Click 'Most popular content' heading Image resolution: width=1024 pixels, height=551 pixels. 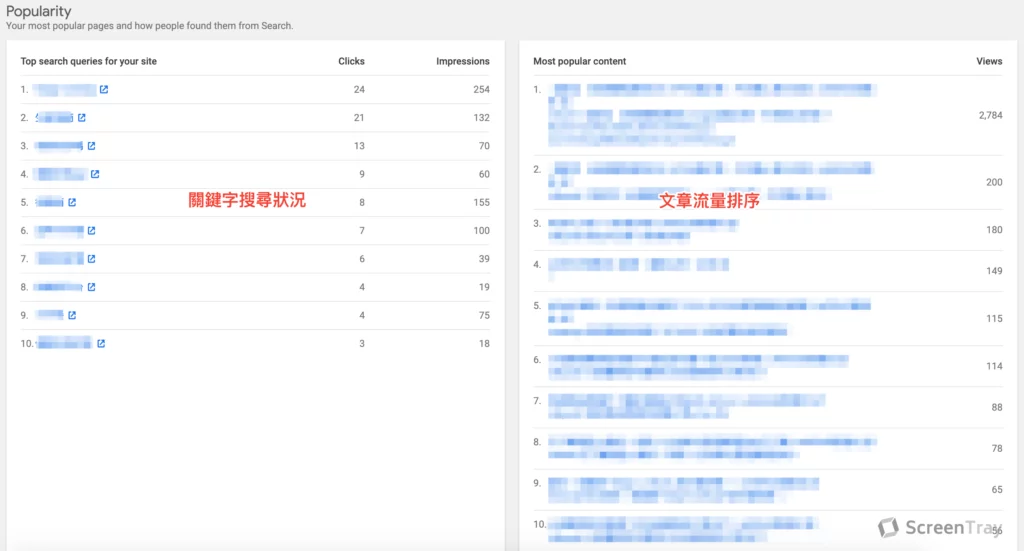[579, 61]
